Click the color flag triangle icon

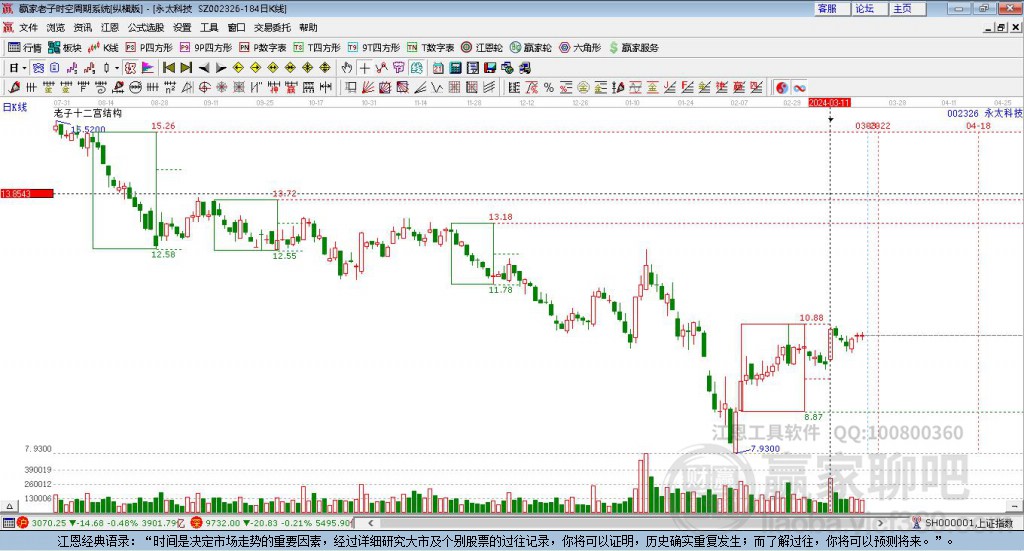[148, 68]
